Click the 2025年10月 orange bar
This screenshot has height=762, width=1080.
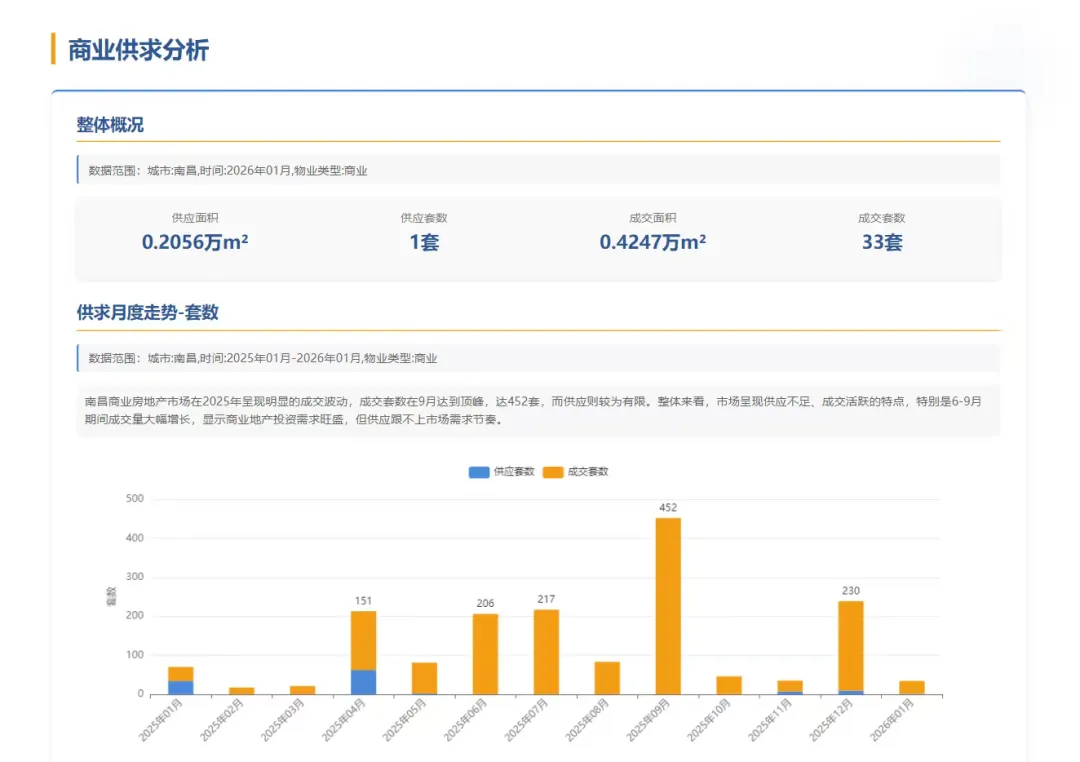729,685
